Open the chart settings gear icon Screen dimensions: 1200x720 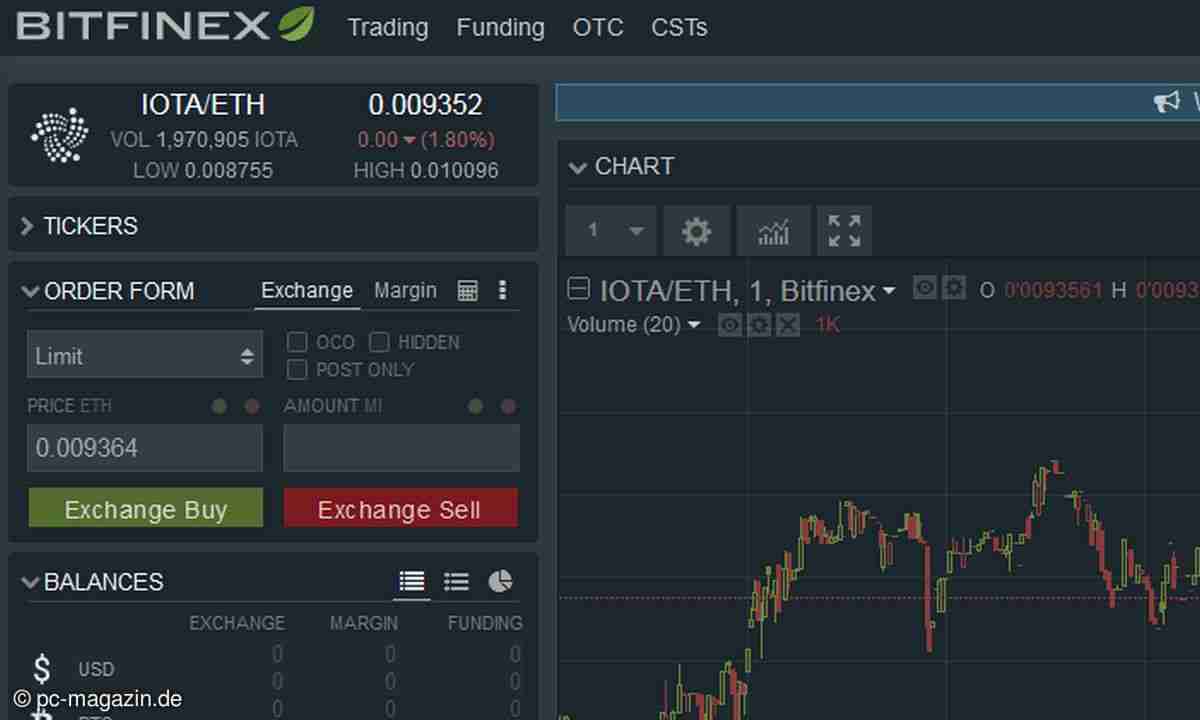(x=697, y=230)
